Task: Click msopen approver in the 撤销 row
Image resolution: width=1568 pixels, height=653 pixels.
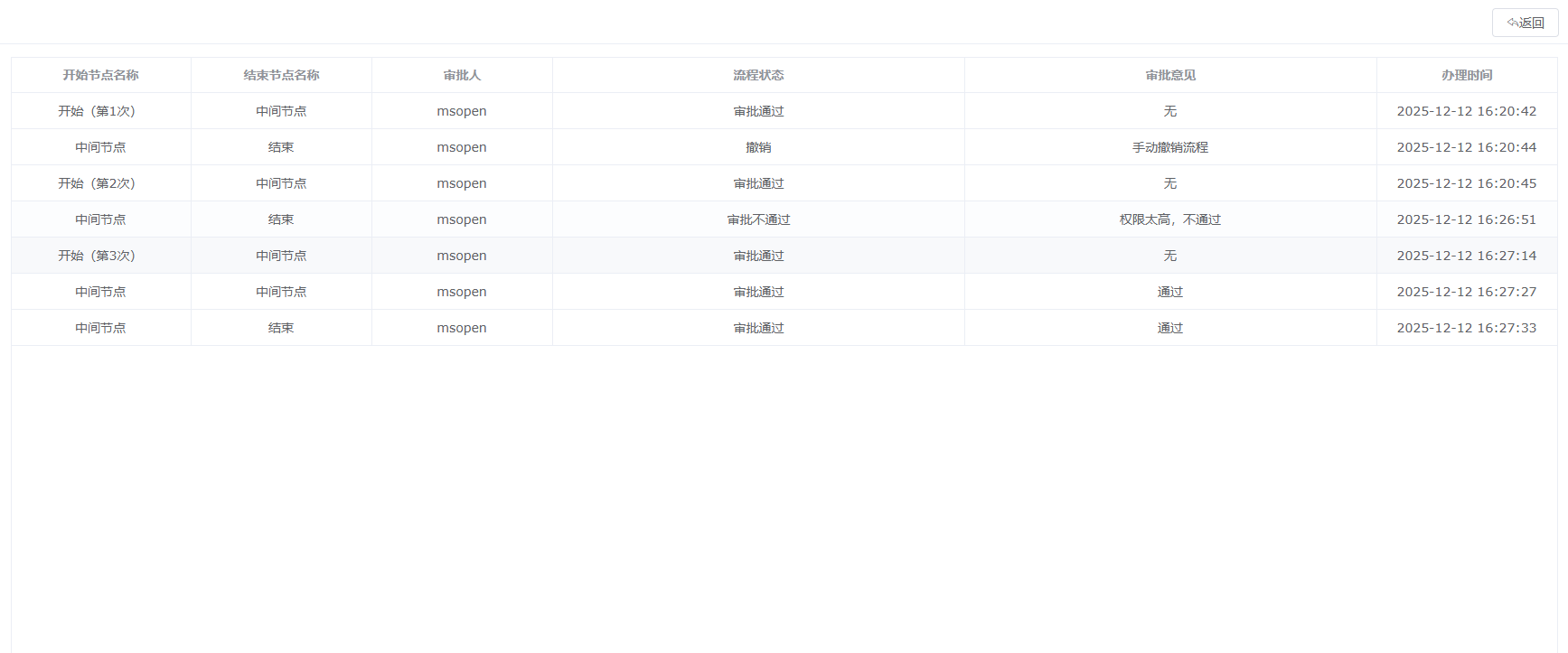Action: point(462,147)
